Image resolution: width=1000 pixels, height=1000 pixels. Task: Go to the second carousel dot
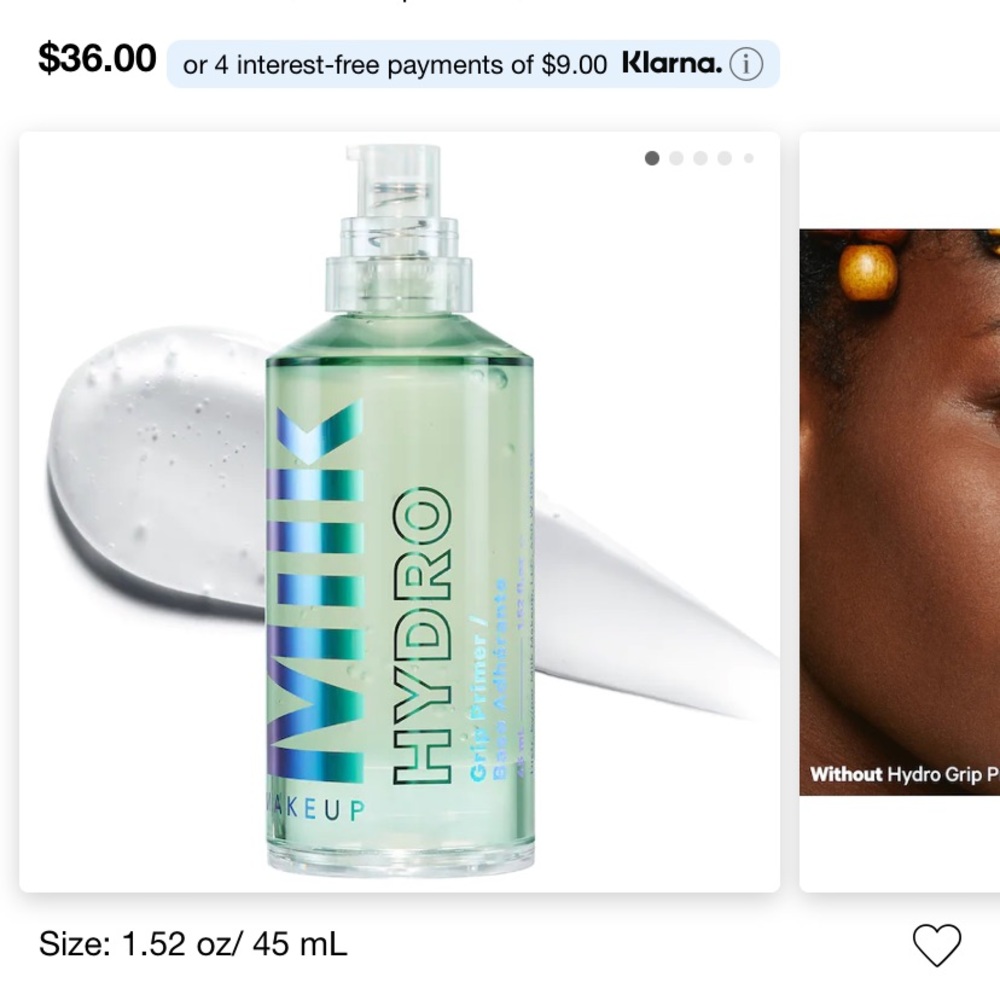[676, 158]
